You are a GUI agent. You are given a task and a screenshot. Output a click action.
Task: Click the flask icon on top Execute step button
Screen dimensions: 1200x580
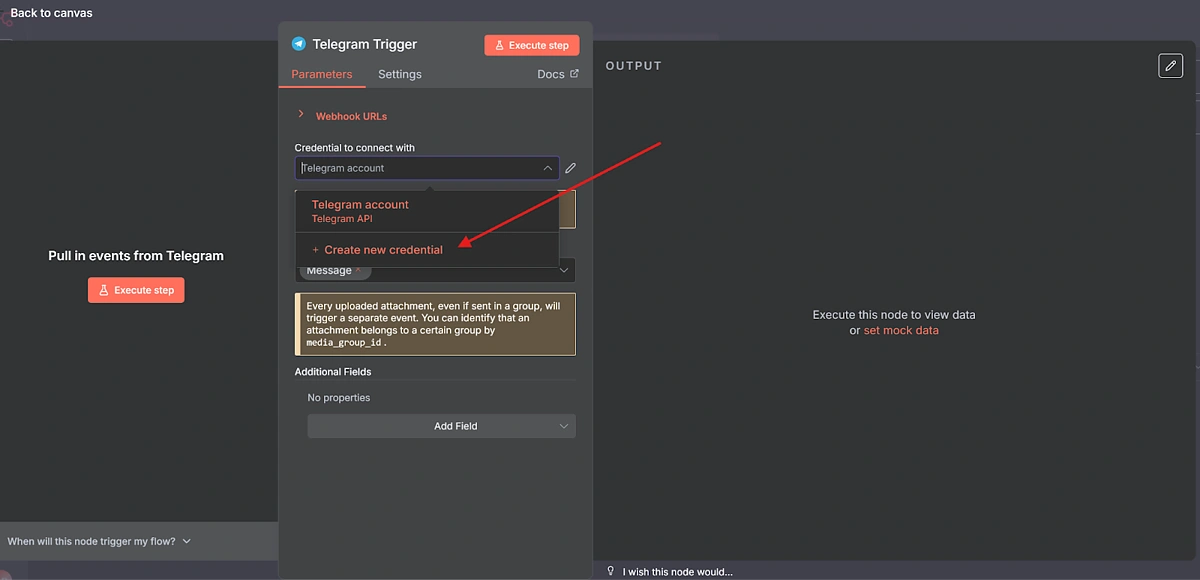[x=501, y=45]
